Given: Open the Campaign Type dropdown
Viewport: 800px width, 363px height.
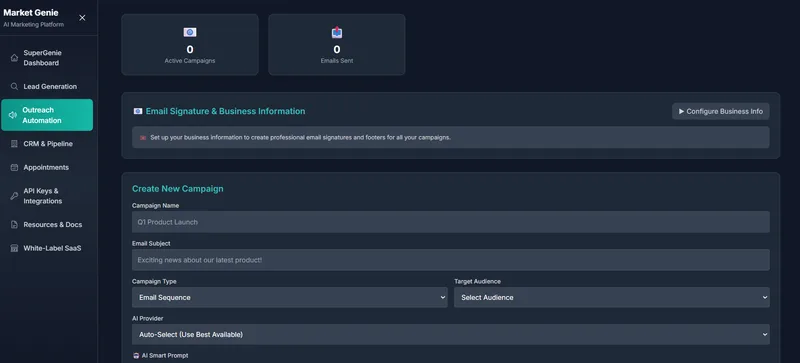Looking at the screenshot, I should pyautogui.click(x=289, y=297).
